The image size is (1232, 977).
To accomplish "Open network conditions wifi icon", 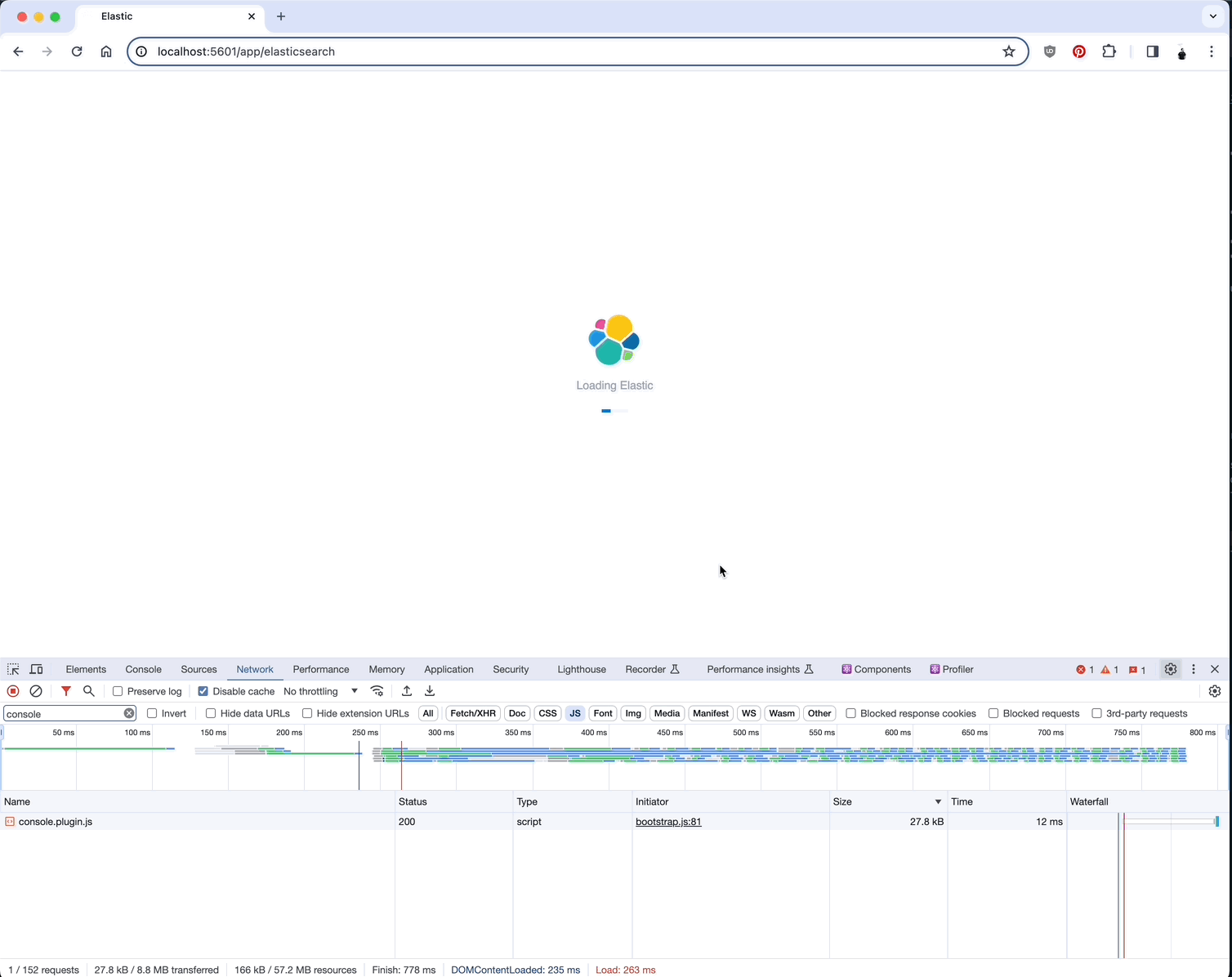I will [377, 691].
